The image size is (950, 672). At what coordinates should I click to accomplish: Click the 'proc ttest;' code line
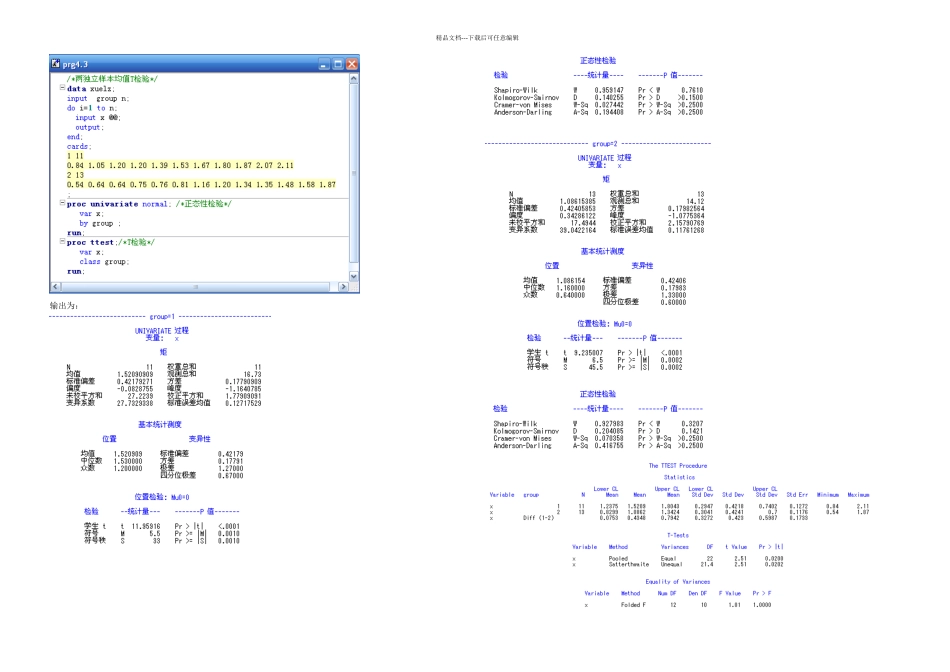point(93,242)
